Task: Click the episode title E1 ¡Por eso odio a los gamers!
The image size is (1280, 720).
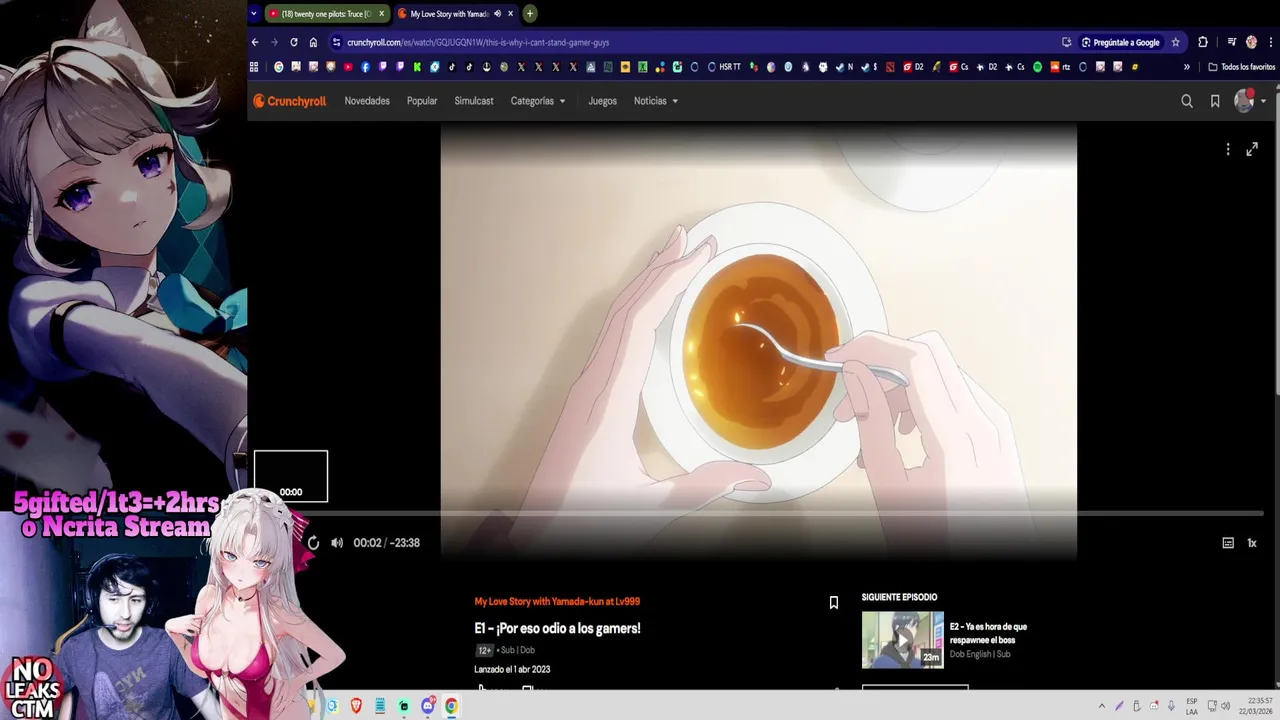Action: point(557,628)
